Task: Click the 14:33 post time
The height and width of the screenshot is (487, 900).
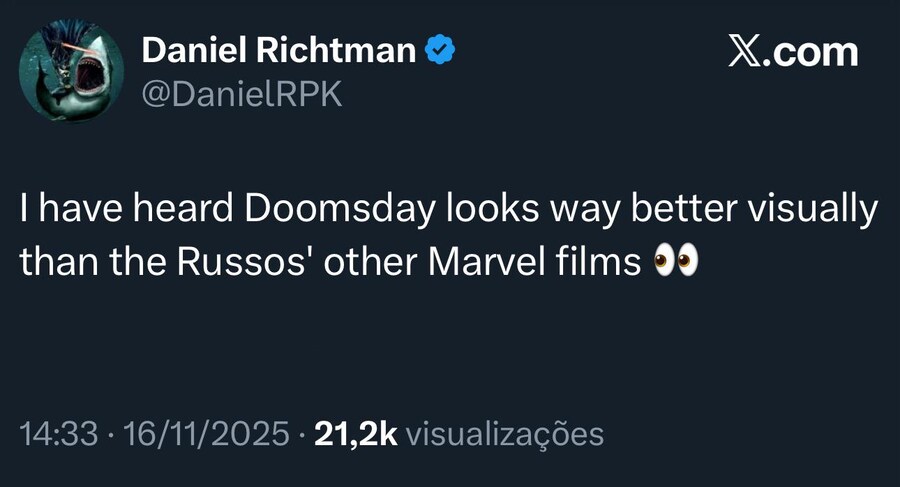Action: coord(59,434)
